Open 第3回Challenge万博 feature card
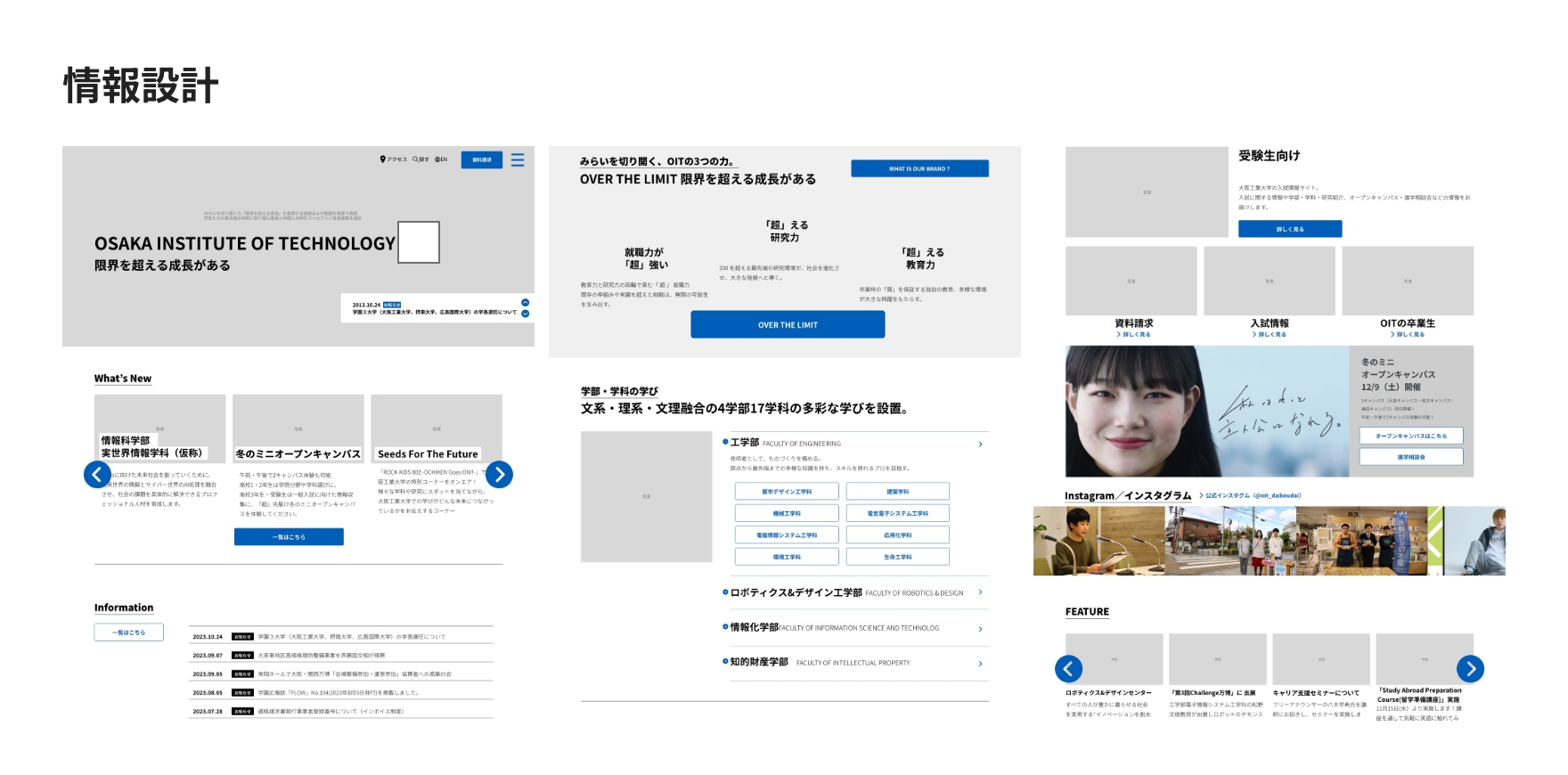 pos(1218,677)
